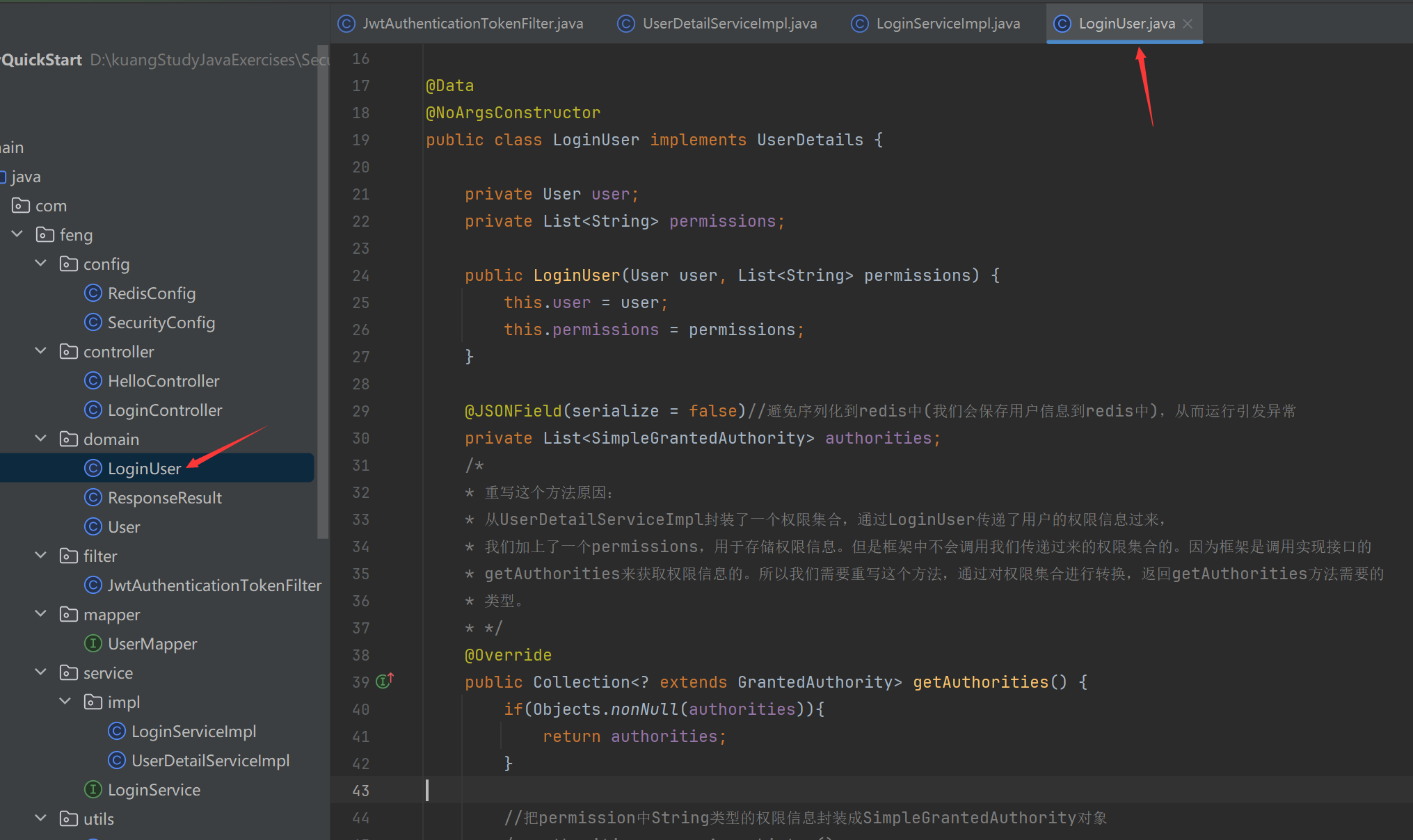Image resolution: width=1413 pixels, height=840 pixels.
Task: Open LoginService interface in the tree
Action: coord(154,789)
